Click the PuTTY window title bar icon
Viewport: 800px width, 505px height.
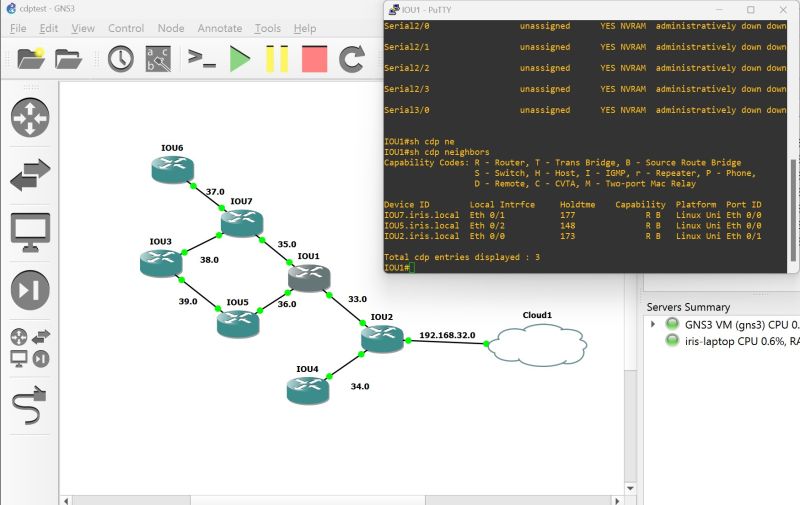[x=394, y=10]
